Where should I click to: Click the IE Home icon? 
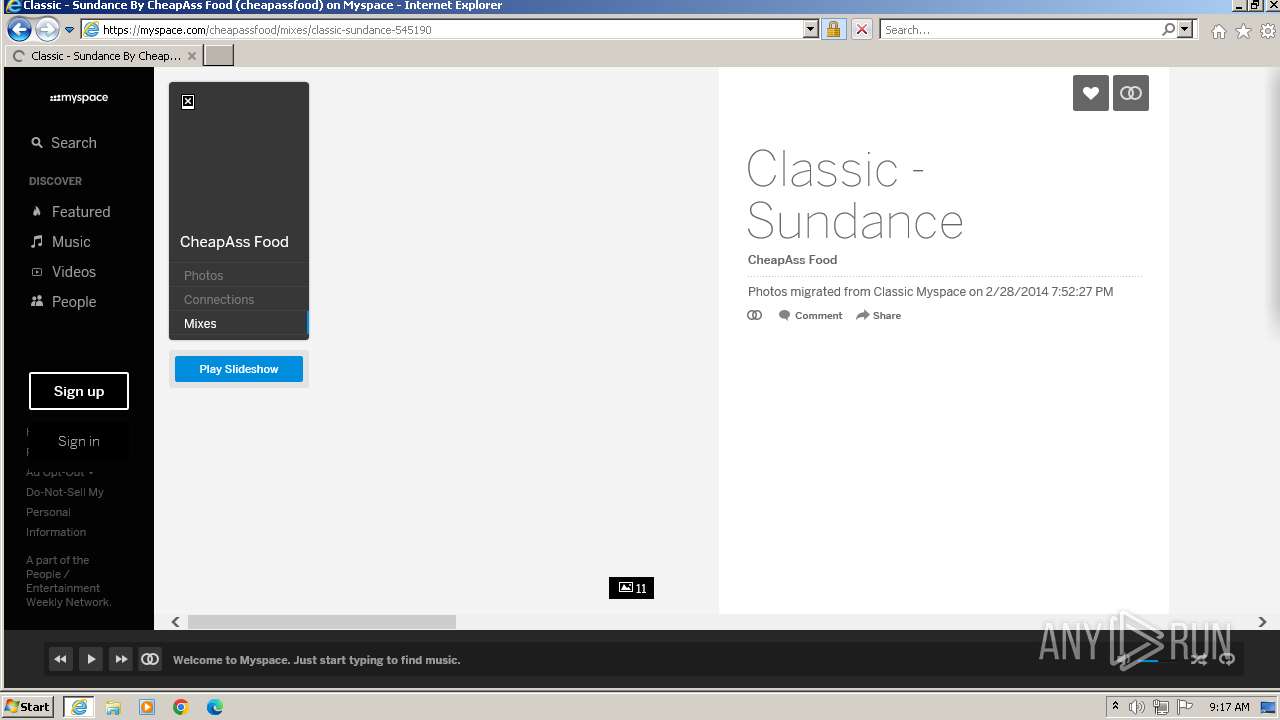pyautogui.click(x=1218, y=31)
